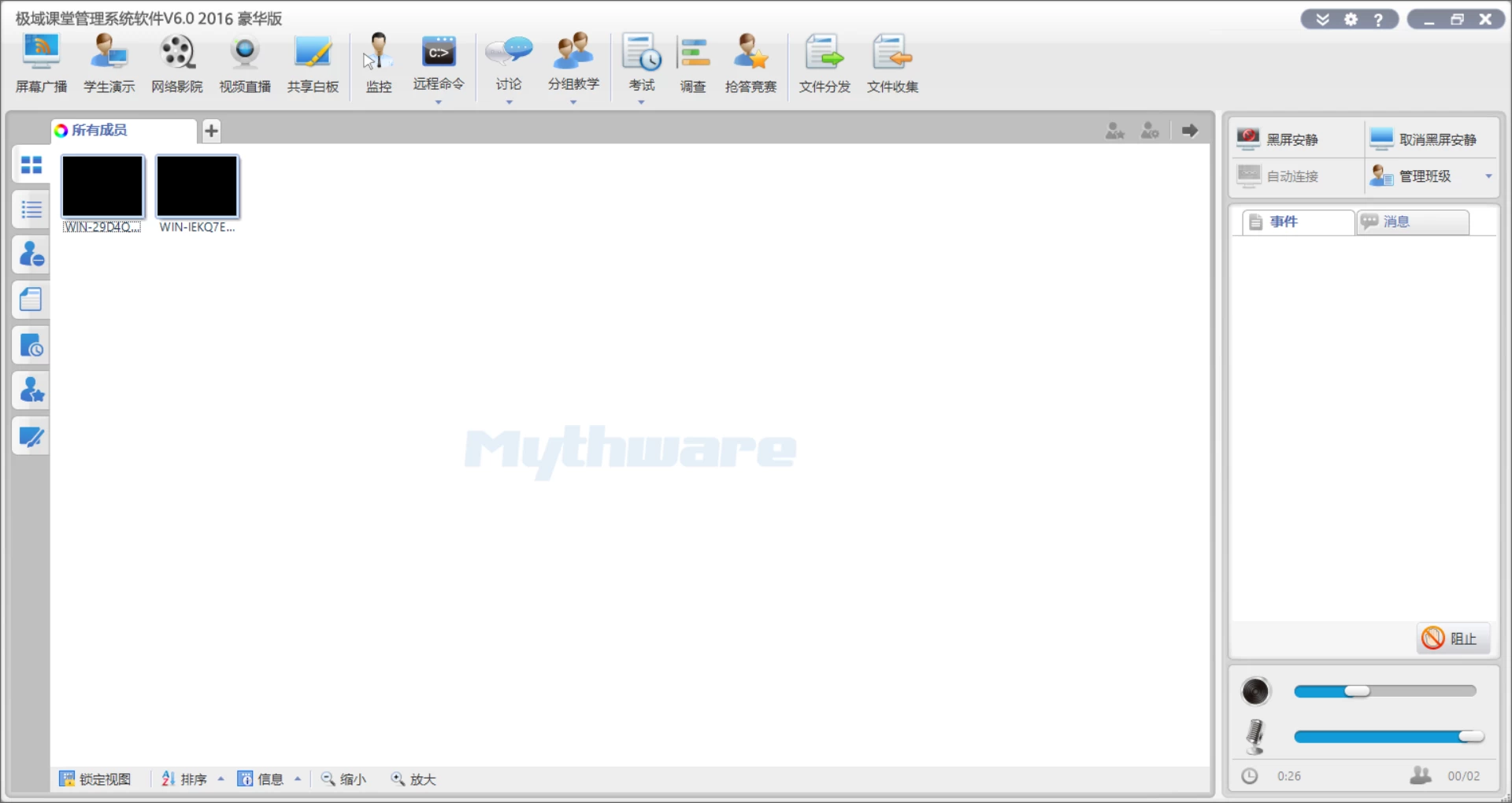Mute the speaker icon
This screenshot has height=803, width=1512.
[x=1255, y=691]
